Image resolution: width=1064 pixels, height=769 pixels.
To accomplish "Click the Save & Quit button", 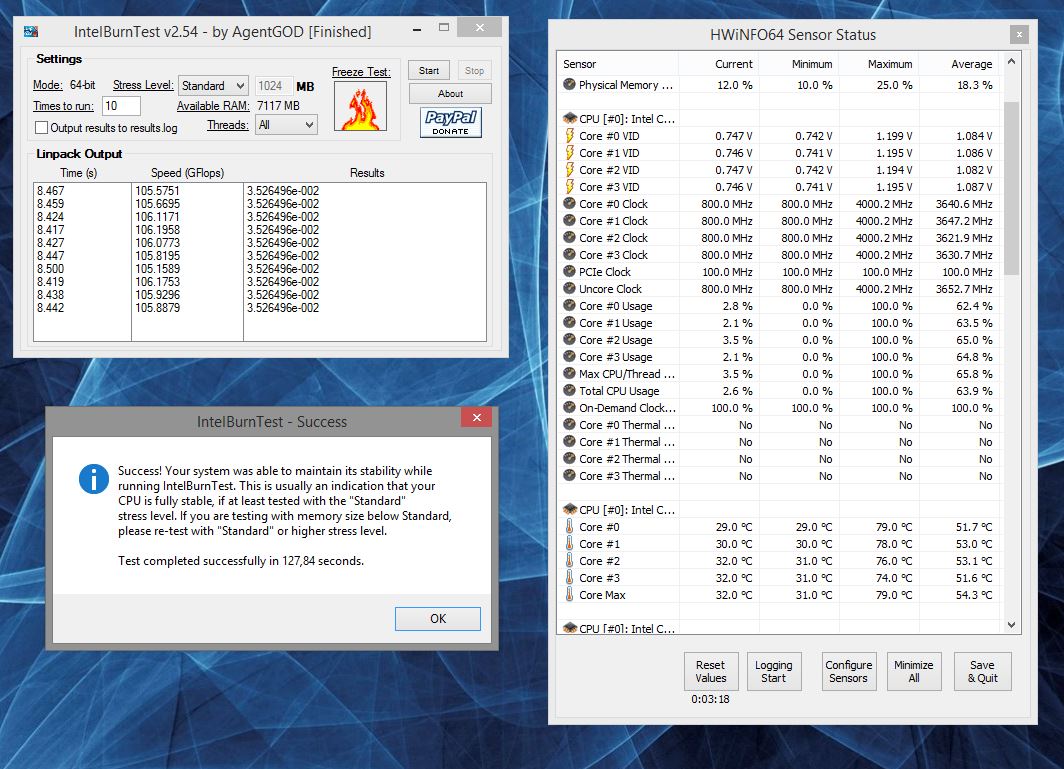I will [x=983, y=671].
